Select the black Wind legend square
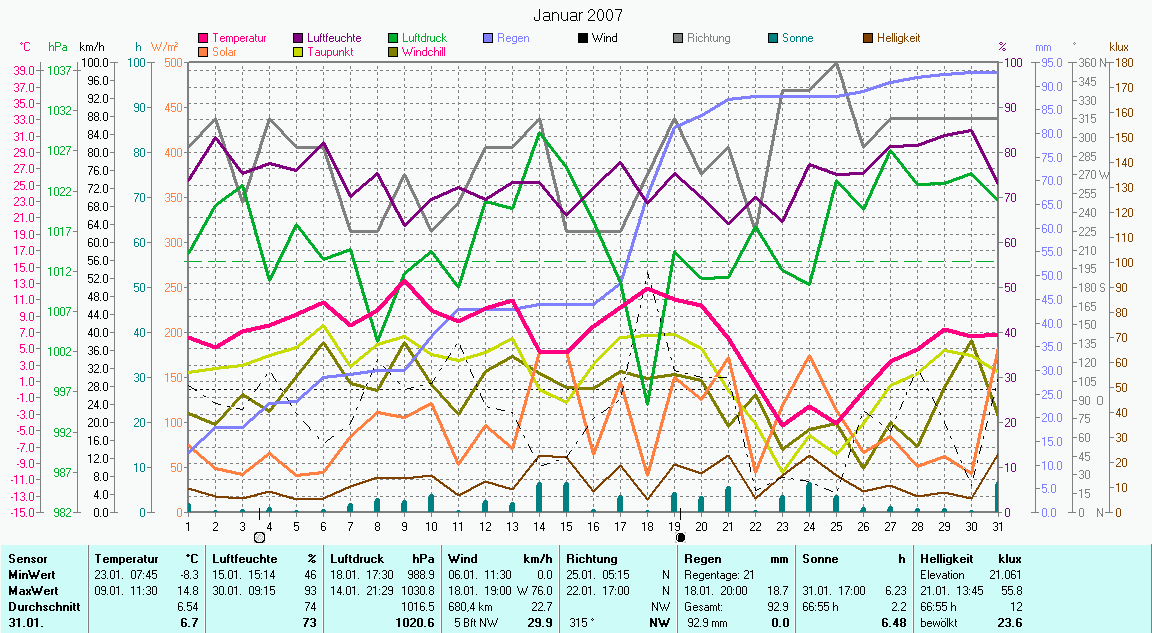Screen dimensions: 1152x633 [x=582, y=38]
